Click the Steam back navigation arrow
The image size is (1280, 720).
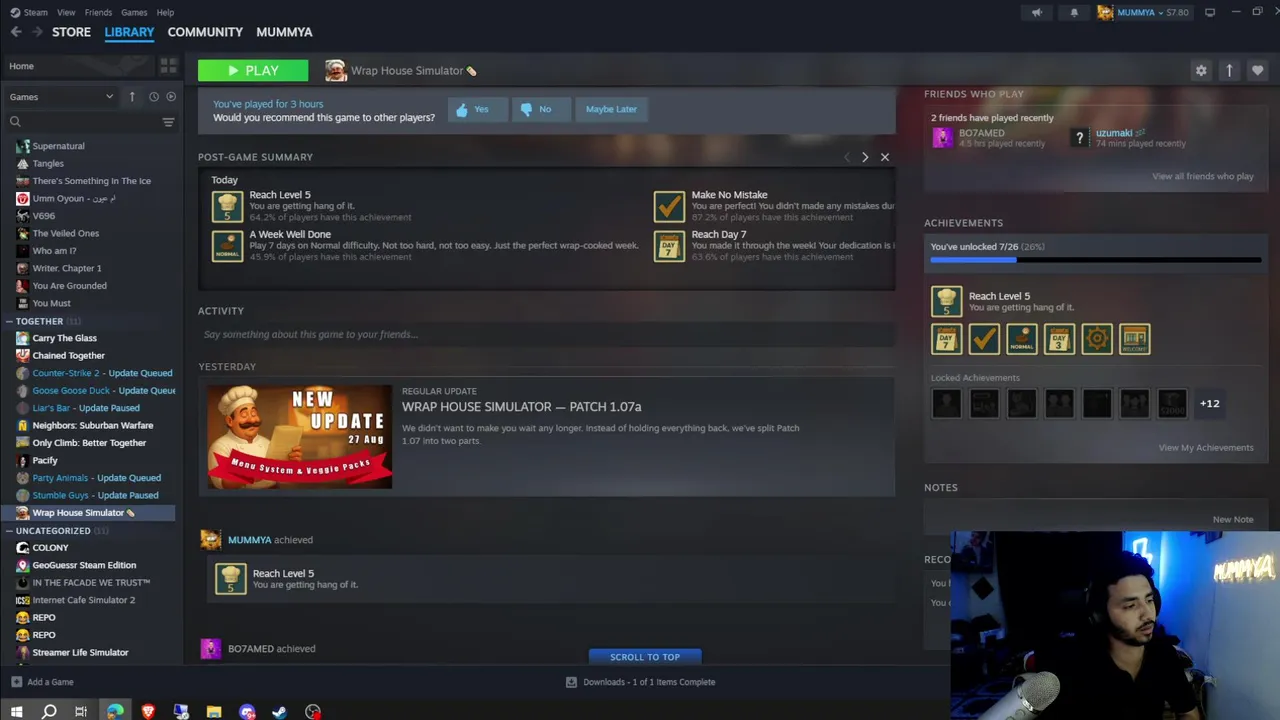click(16, 32)
